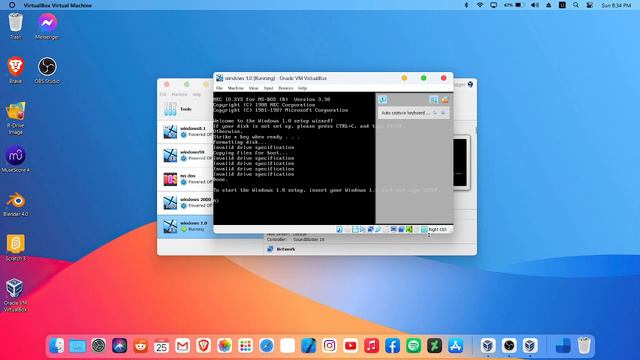Image resolution: width=640 pixels, height=360 pixels.
Task: Click VirtualBox Virtual Machine app menu
Action: click(58, 5)
